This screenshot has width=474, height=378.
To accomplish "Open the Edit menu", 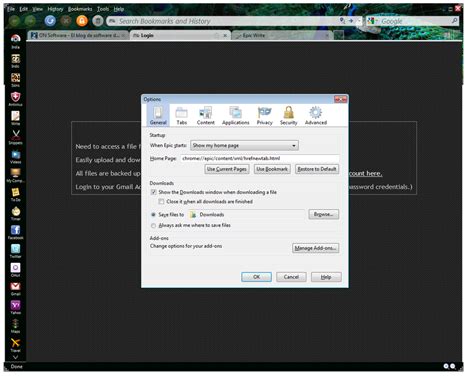I will [24, 9].
